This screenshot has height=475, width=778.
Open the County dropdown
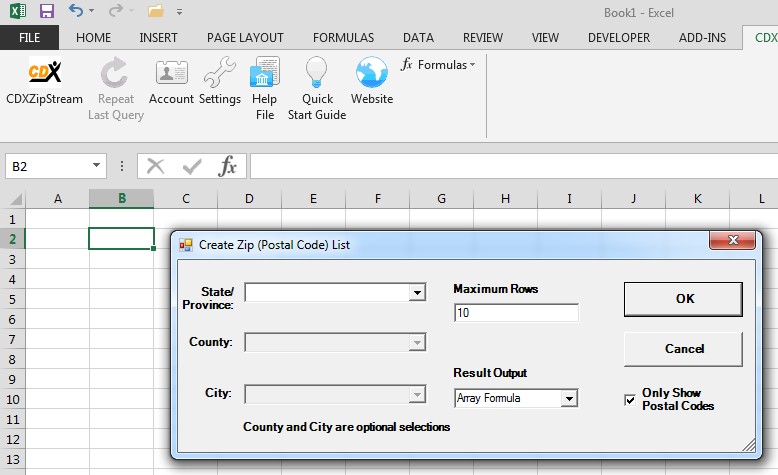point(417,342)
